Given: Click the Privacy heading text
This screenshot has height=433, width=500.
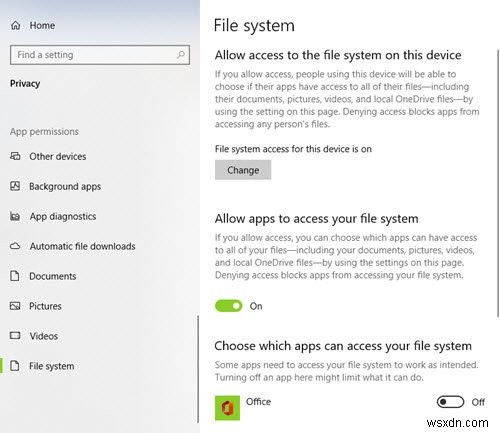Looking at the screenshot, I should click(x=25, y=83).
